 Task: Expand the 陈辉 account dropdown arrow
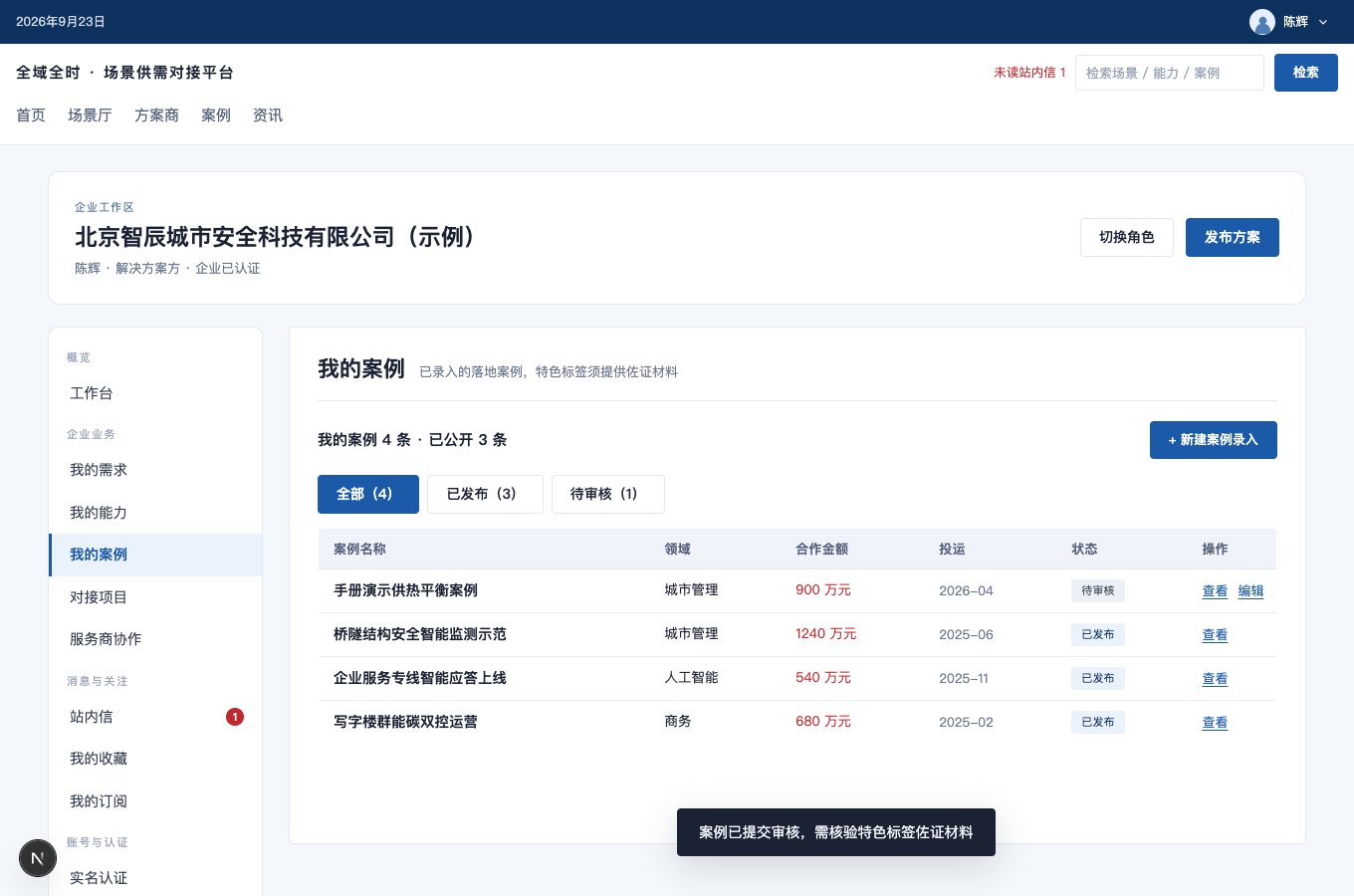pyautogui.click(x=1323, y=22)
